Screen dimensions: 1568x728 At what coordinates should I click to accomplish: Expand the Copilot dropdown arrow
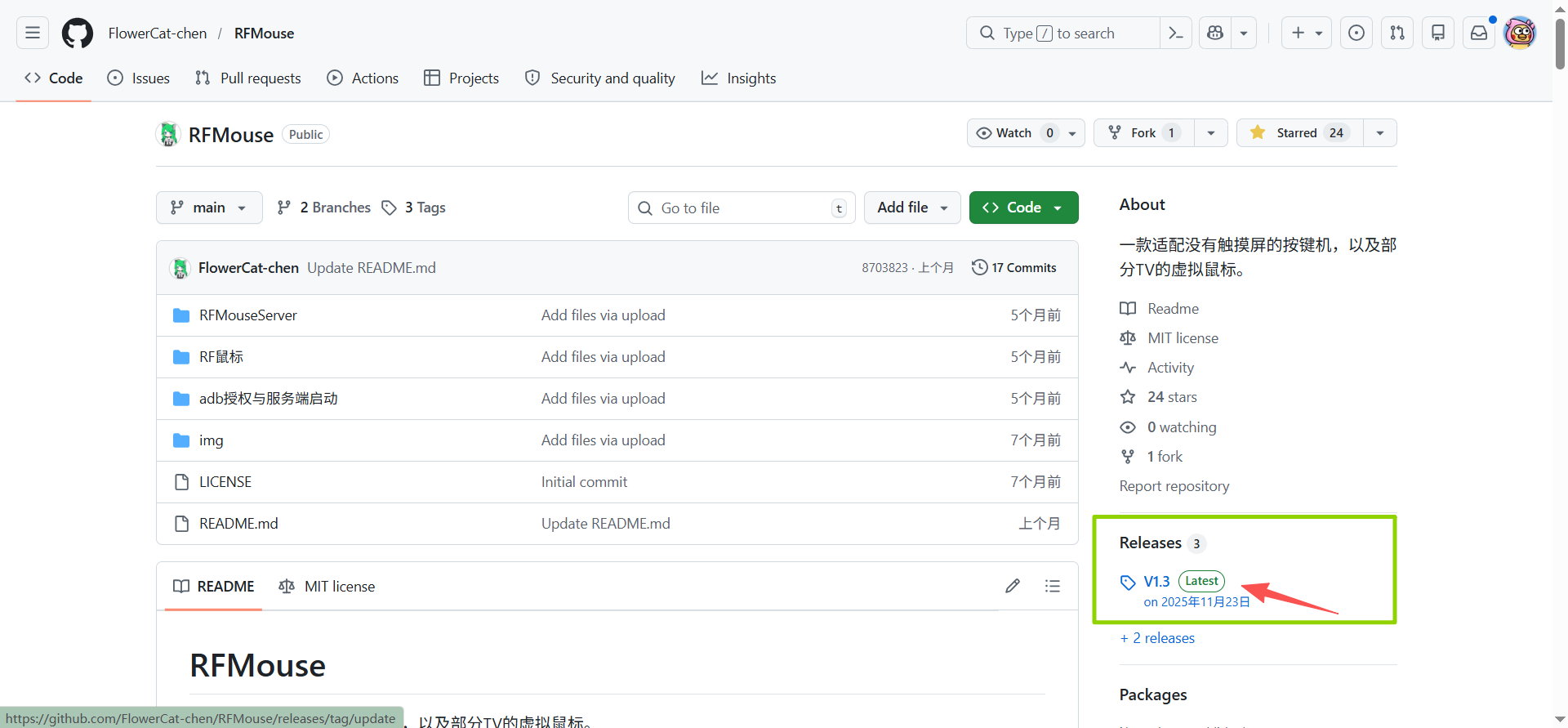click(1244, 33)
